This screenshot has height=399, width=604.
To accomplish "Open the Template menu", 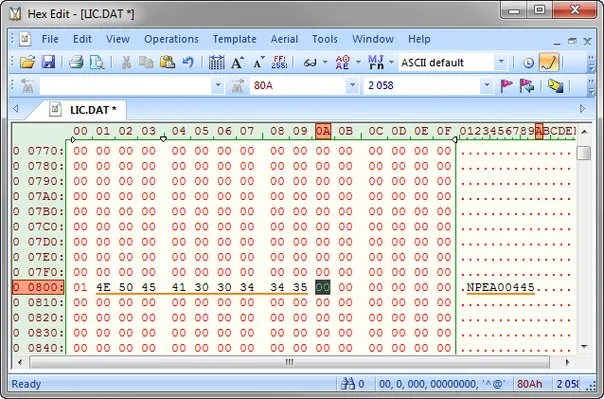I will pyautogui.click(x=235, y=39).
